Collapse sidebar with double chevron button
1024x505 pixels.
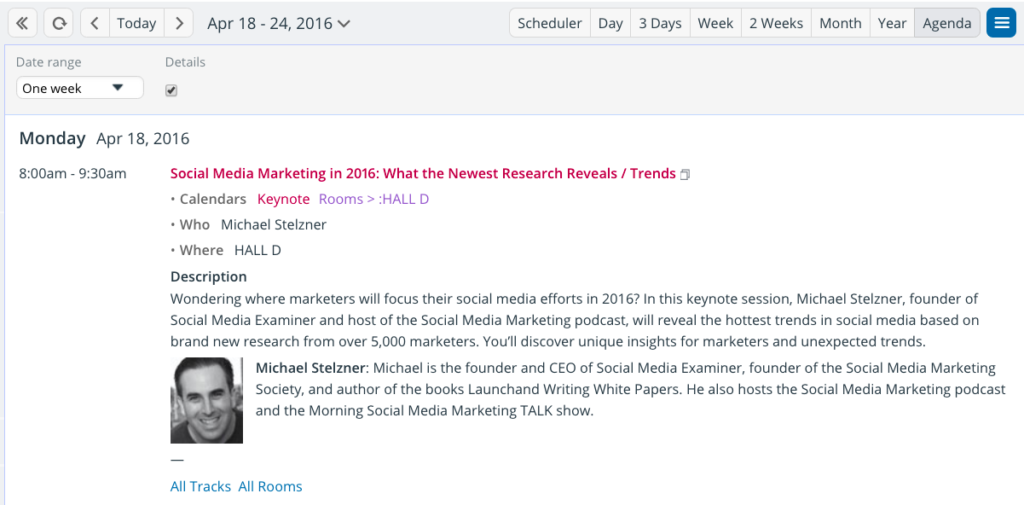(x=22, y=24)
